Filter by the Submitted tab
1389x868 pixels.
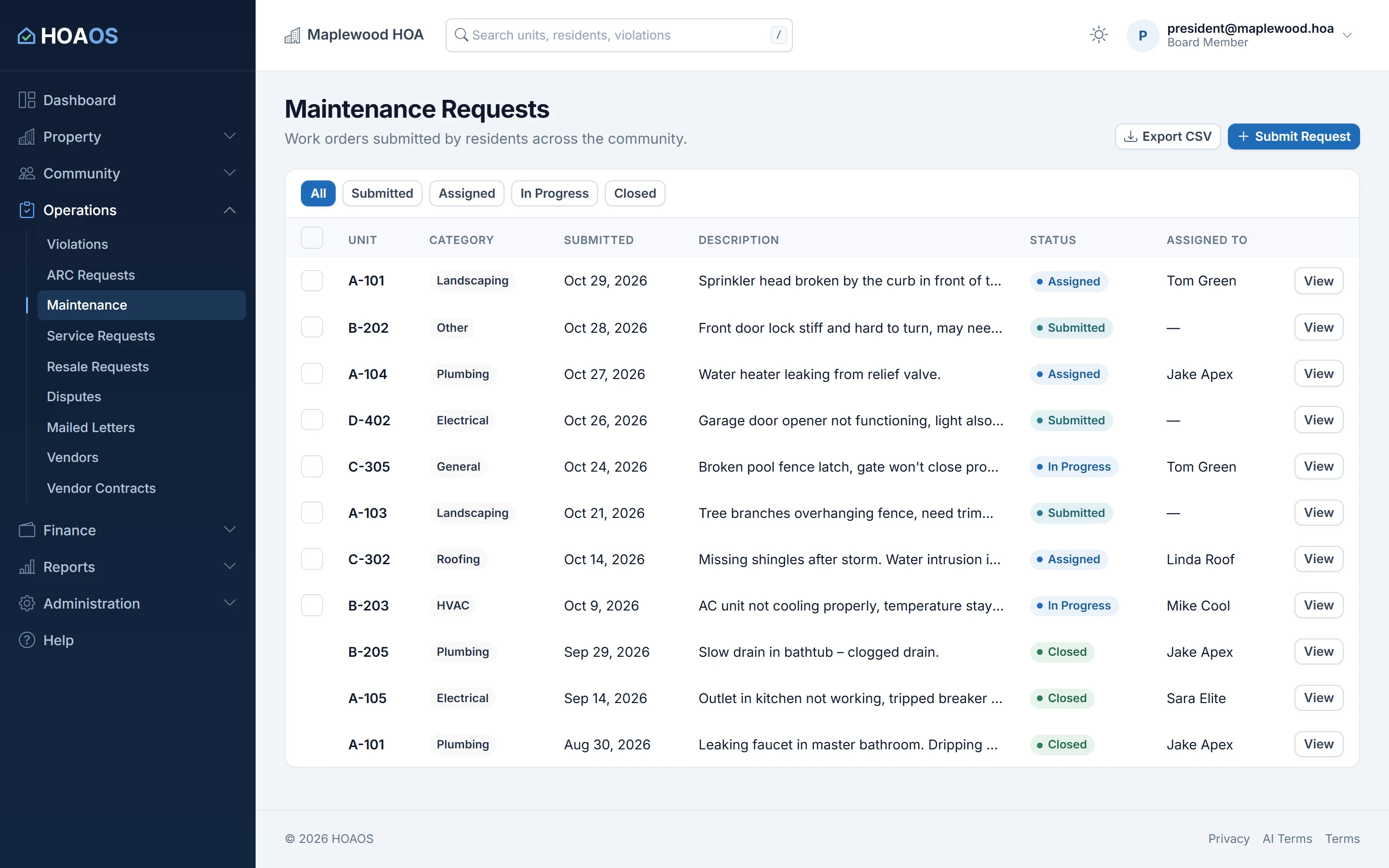tap(382, 193)
